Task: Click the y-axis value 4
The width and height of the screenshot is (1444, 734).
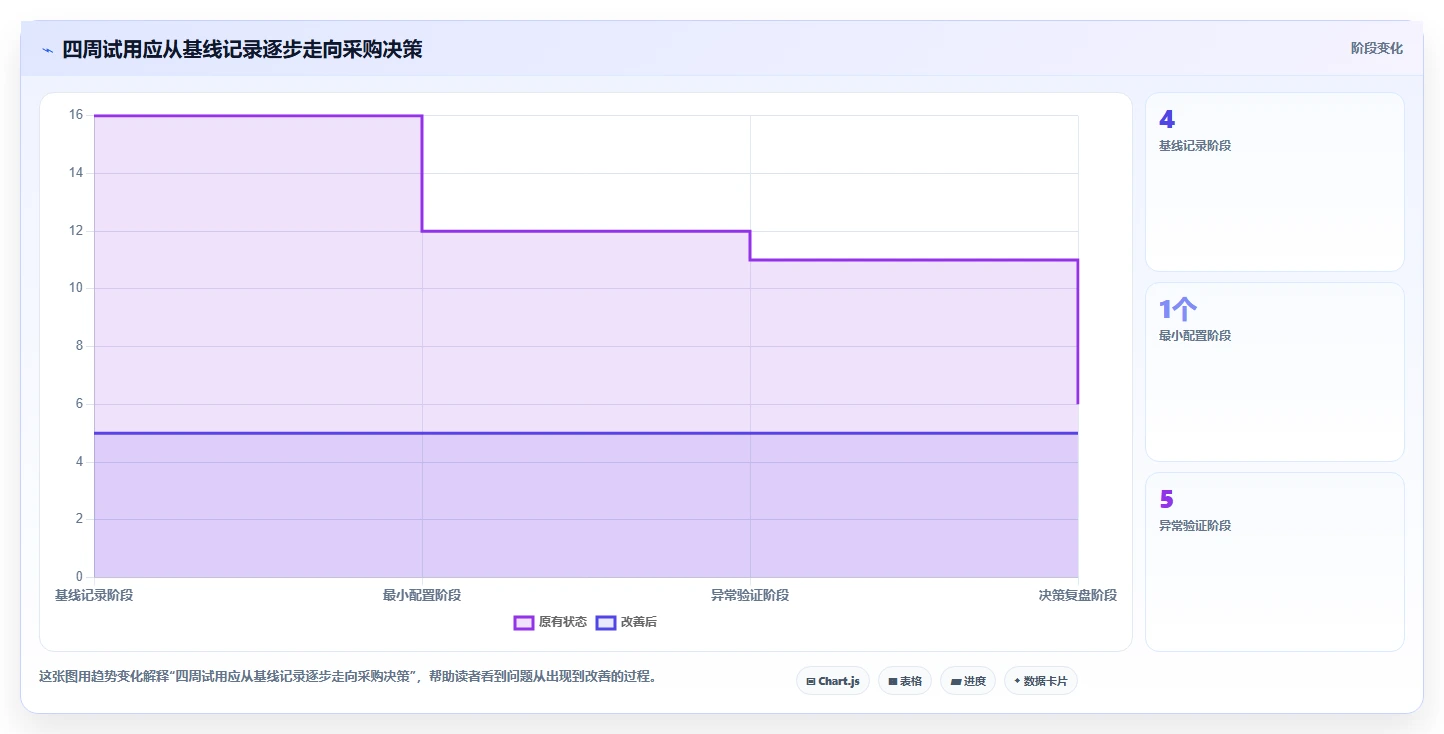Action: [79, 462]
